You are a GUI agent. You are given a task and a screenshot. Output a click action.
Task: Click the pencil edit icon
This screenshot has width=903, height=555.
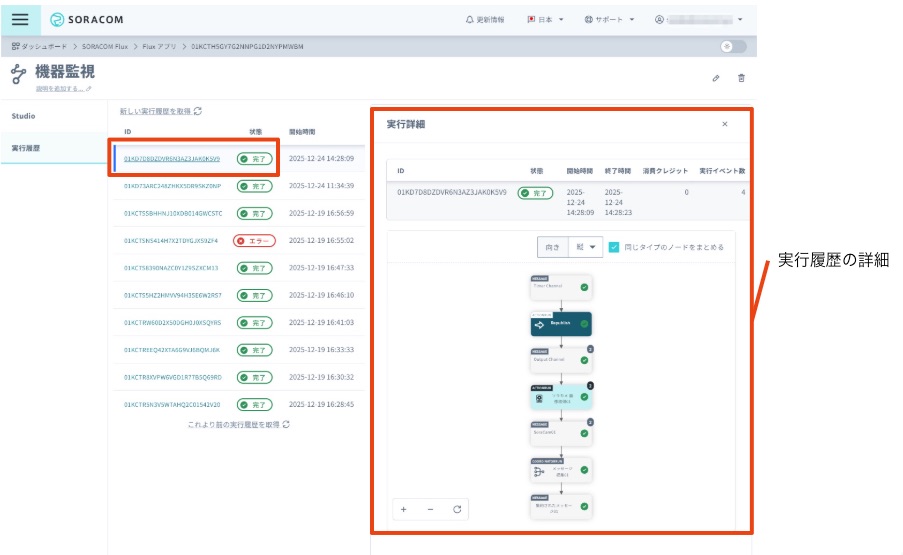(716, 78)
